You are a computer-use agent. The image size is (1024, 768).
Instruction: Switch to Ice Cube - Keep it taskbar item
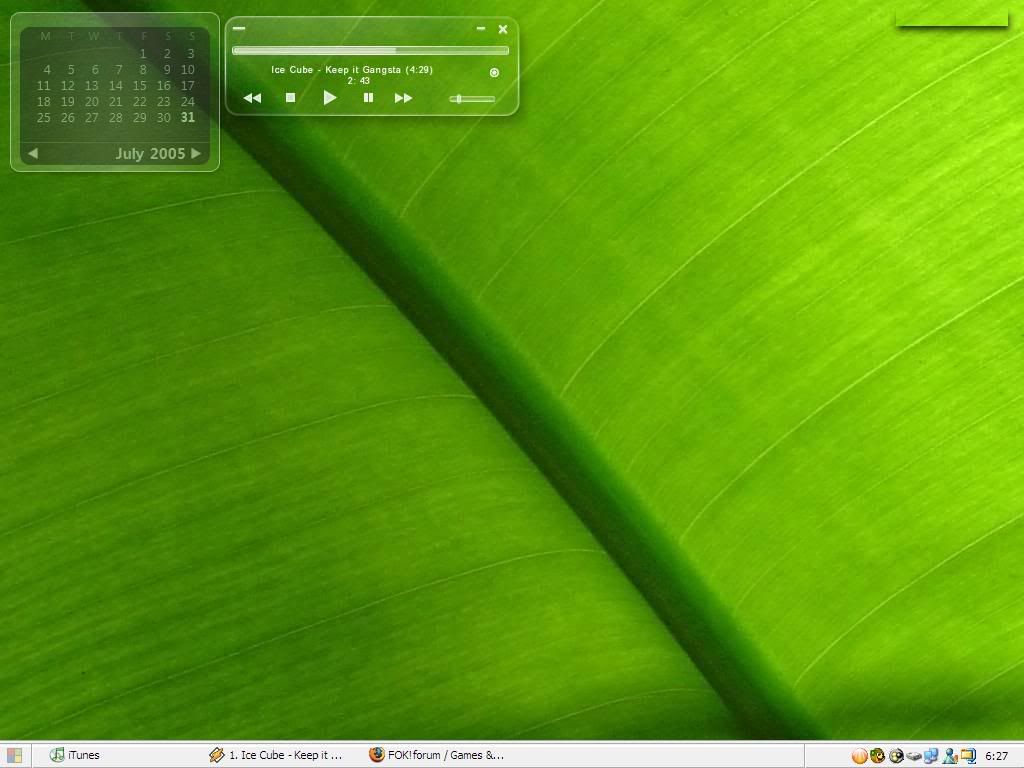tap(276, 755)
